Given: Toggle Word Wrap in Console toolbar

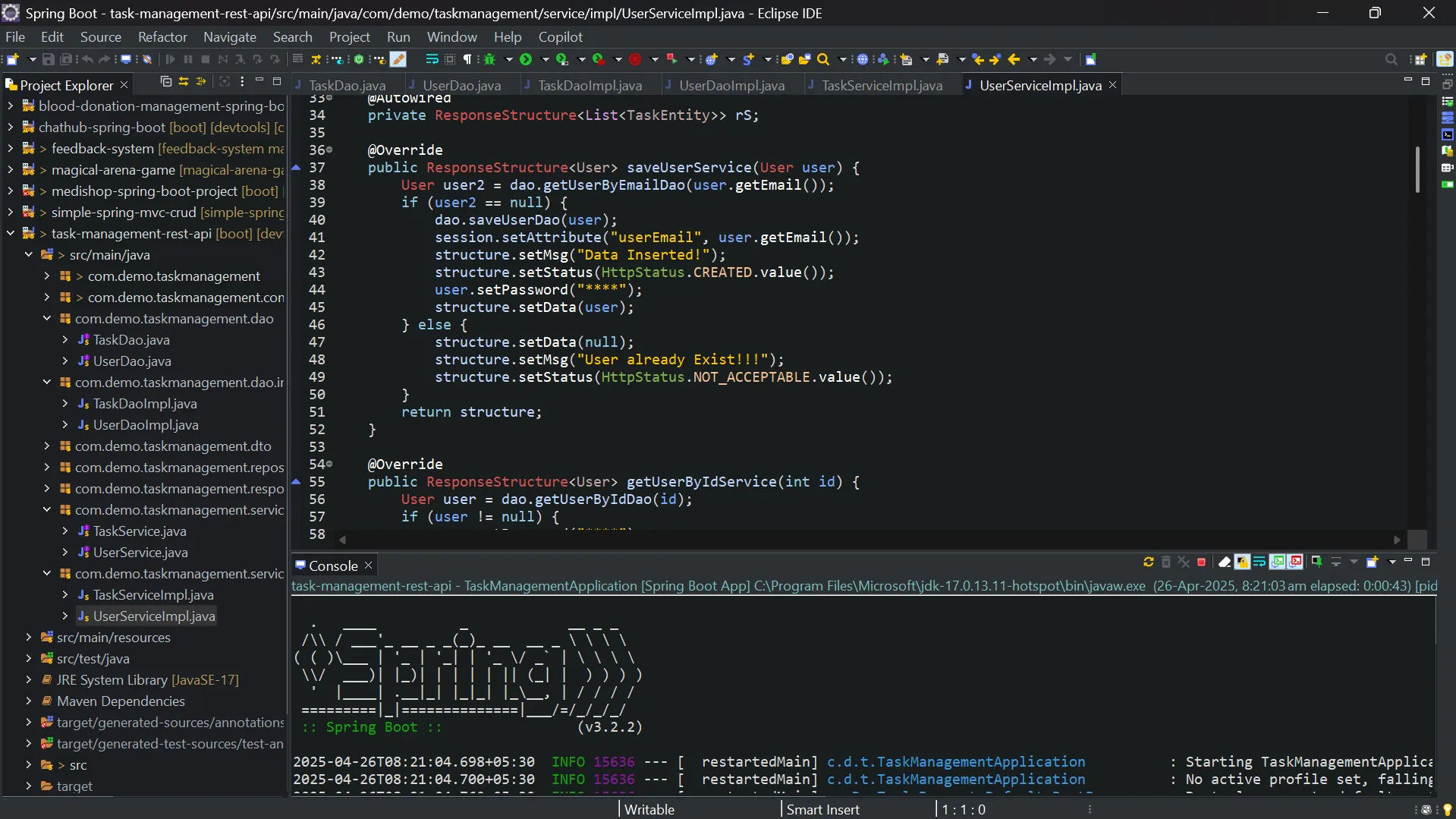Looking at the screenshot, I should click(x=1259, y=562).
